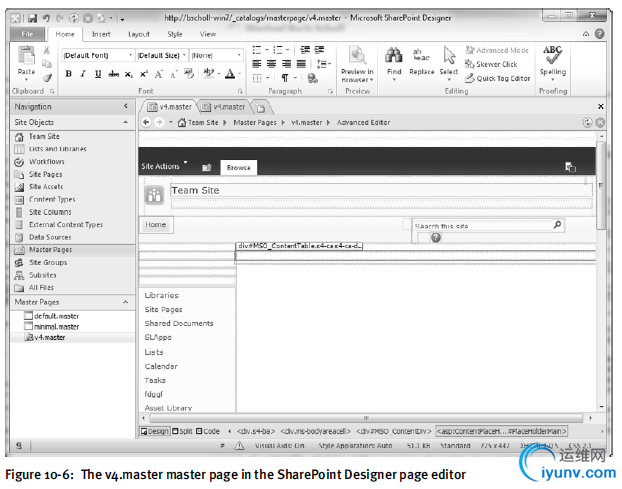
Task: Collapse the Navigation pane
Action: (x=125, y=106)
